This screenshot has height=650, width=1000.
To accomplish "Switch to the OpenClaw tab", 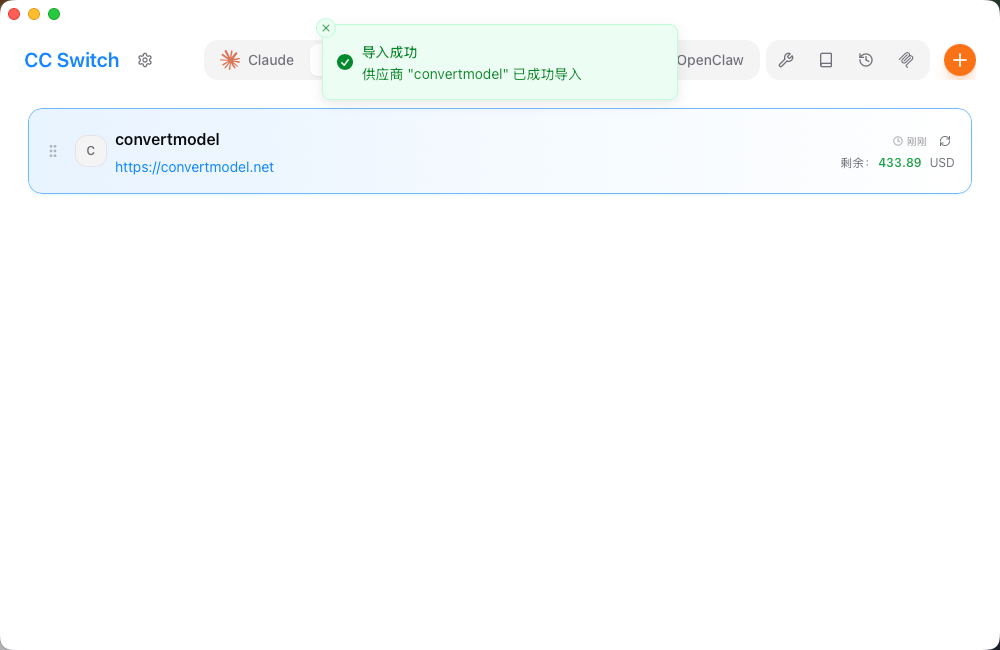I will (711, 60).
